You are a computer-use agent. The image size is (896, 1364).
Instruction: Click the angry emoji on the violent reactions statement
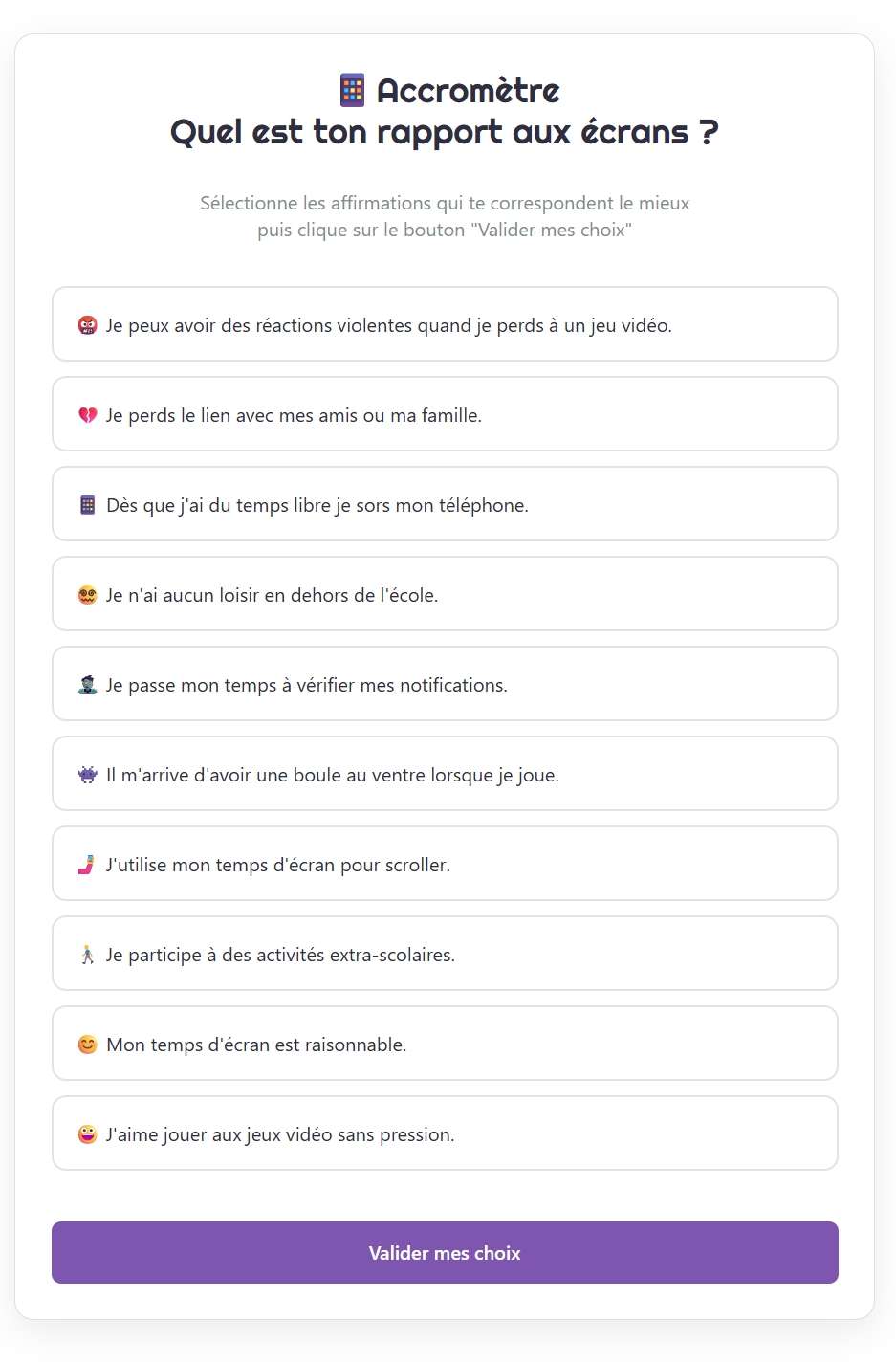[87, 324]
